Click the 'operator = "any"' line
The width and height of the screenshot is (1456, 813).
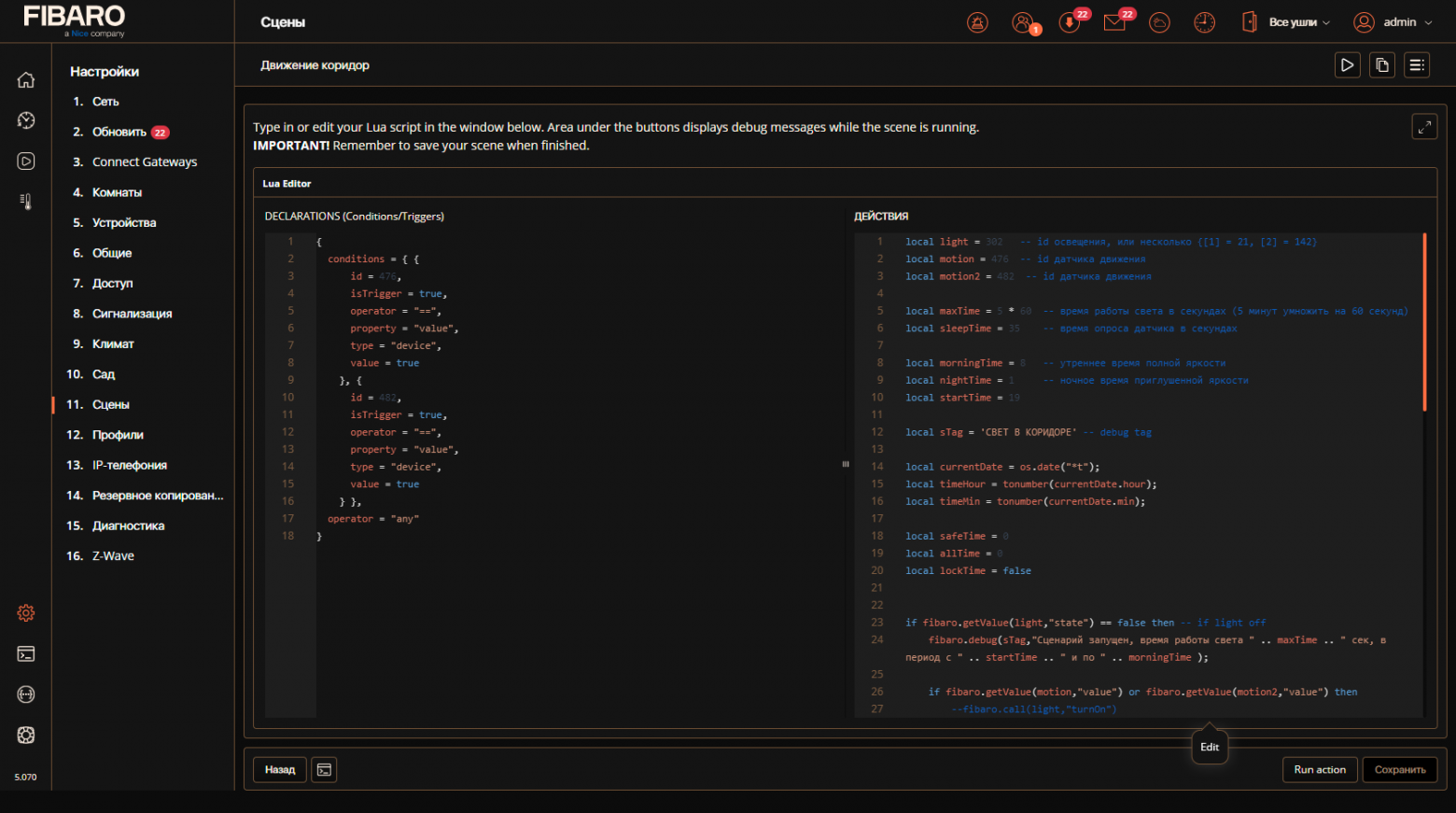(x=373, y=519)
